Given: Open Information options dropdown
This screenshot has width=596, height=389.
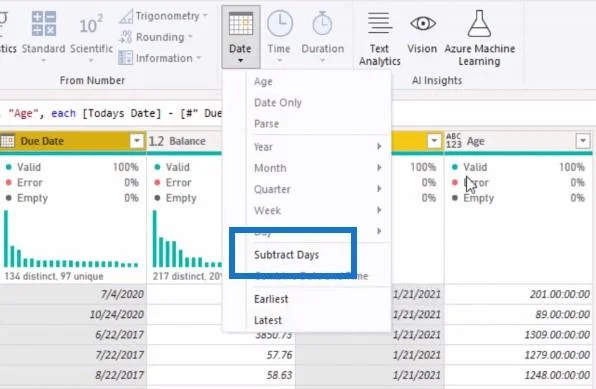Looking at the screenshot, I should click(x=160, y=58).
